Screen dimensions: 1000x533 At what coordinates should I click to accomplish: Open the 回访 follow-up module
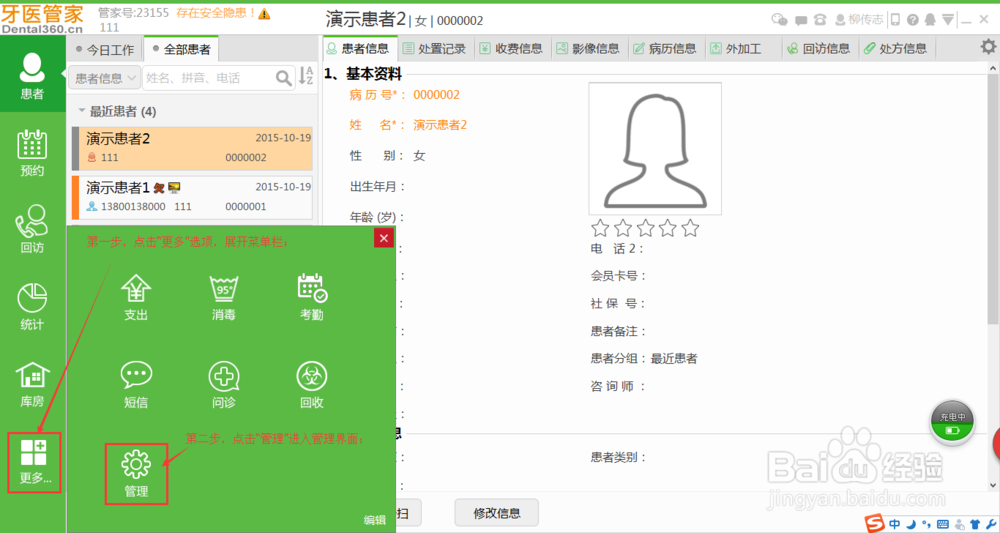(x=32, y=229)
